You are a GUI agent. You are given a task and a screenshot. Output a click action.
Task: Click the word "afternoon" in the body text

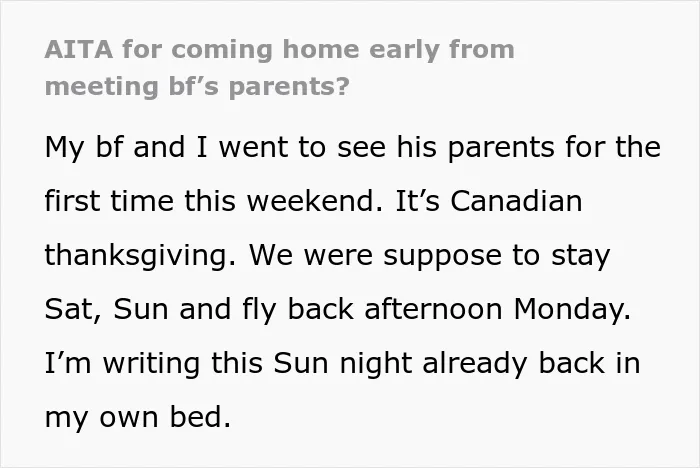(x=433, y=309)
